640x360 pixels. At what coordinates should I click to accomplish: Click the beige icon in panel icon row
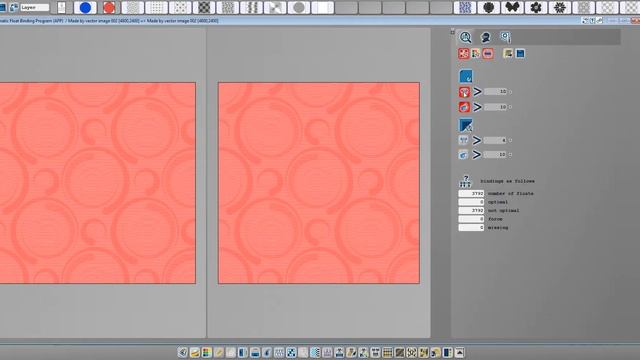point(508,53)
